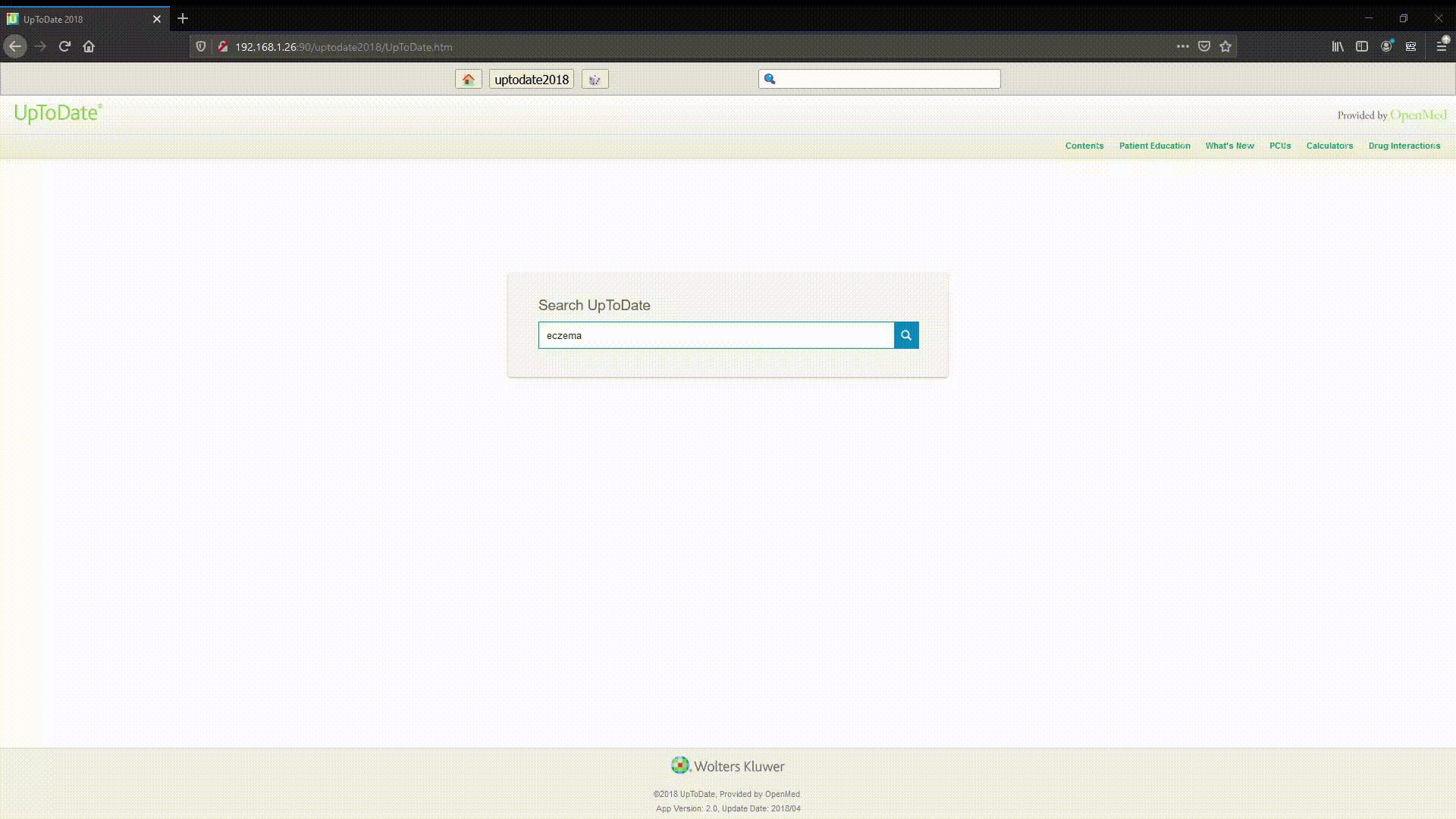Open the browser account dropdown
The height and width of the screenshot is (819, 1456).
1387,46
